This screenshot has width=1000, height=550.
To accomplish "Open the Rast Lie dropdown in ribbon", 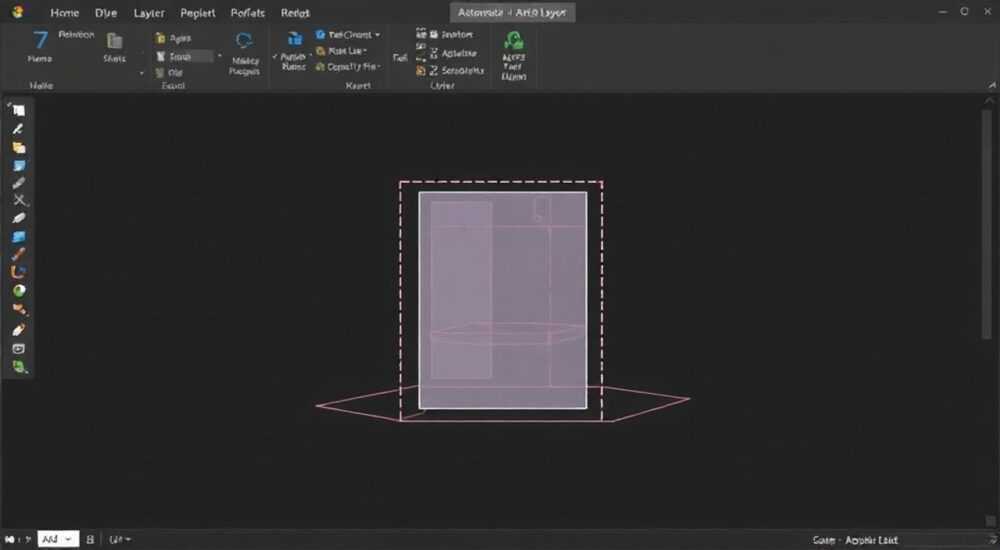I will 342,50.
